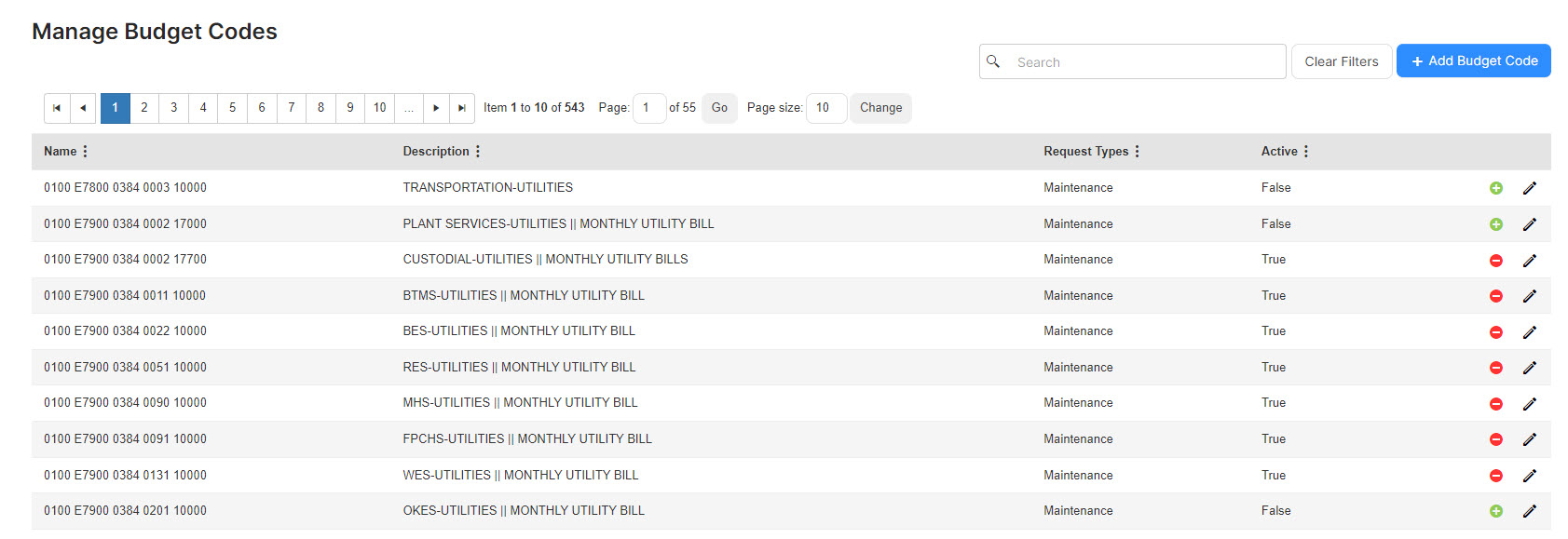Select page 7 in the pager
Screen dimensions: 1568x539
pos(292,108)
